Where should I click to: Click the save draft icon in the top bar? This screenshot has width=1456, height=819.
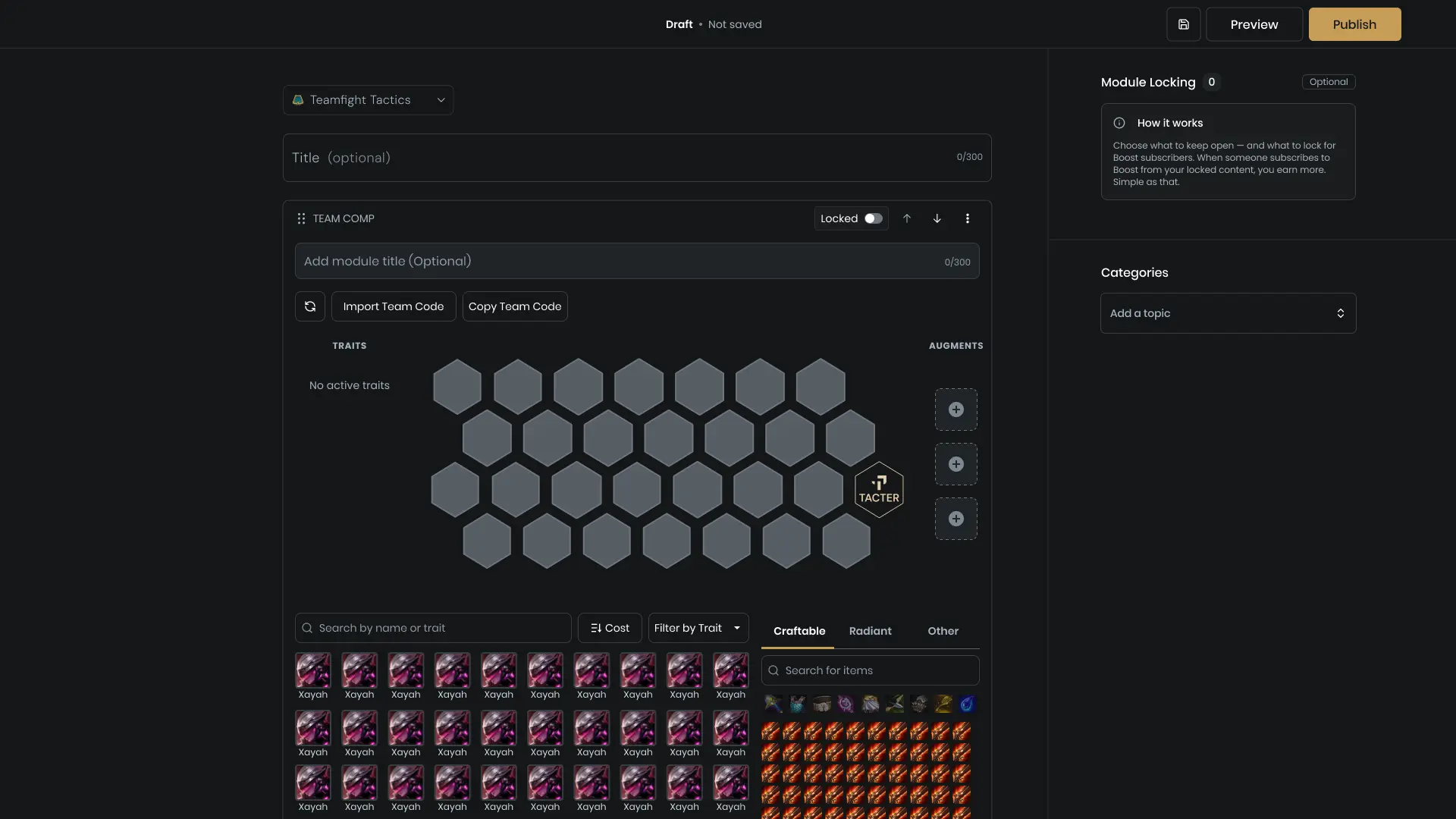[1183, 24]
